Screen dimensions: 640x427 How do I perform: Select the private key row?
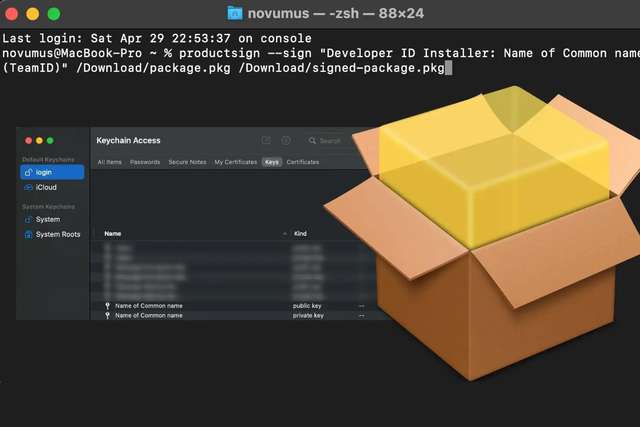point(200,315)
